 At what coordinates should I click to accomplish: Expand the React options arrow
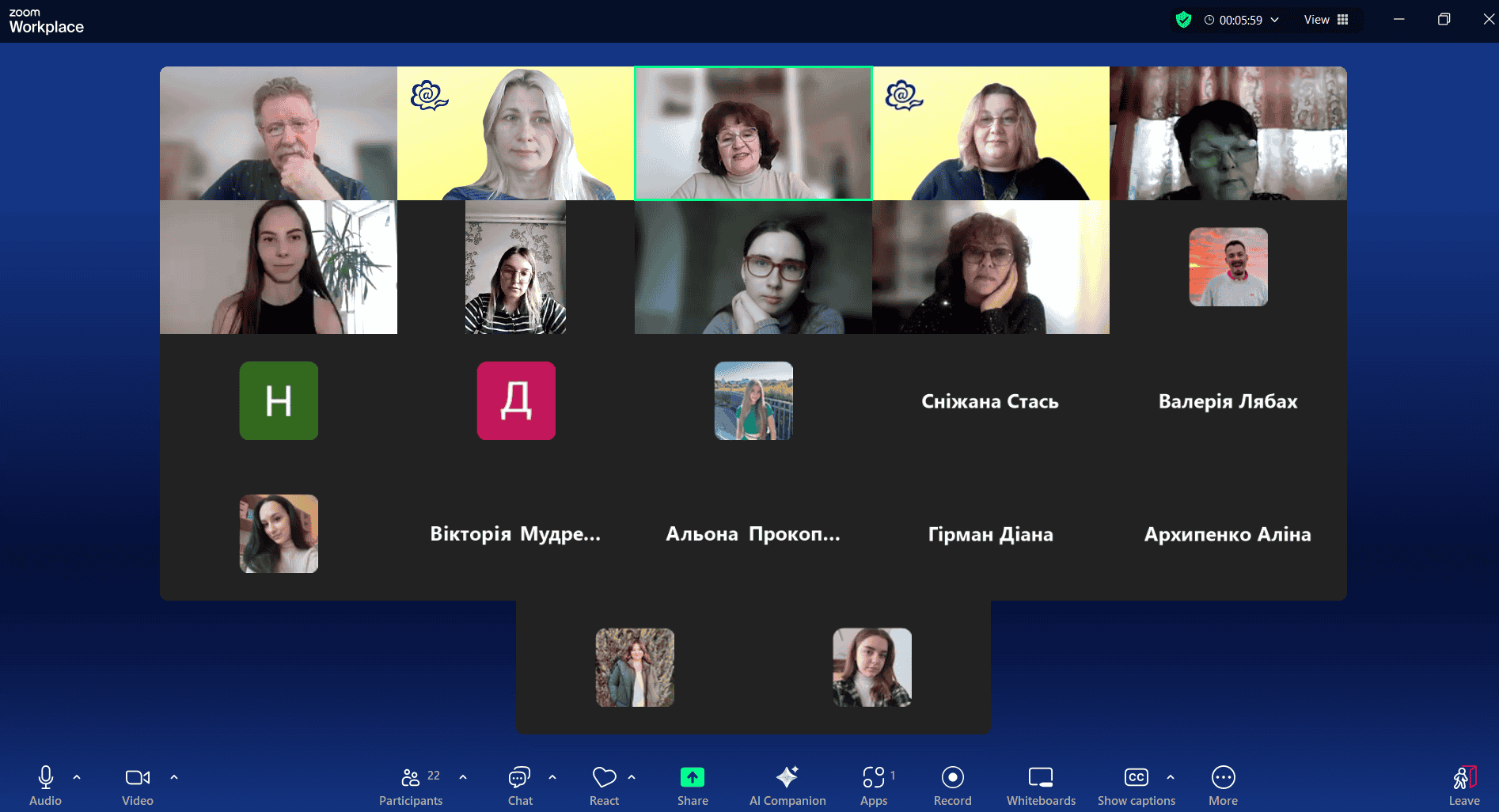click(x=632, y=777)
